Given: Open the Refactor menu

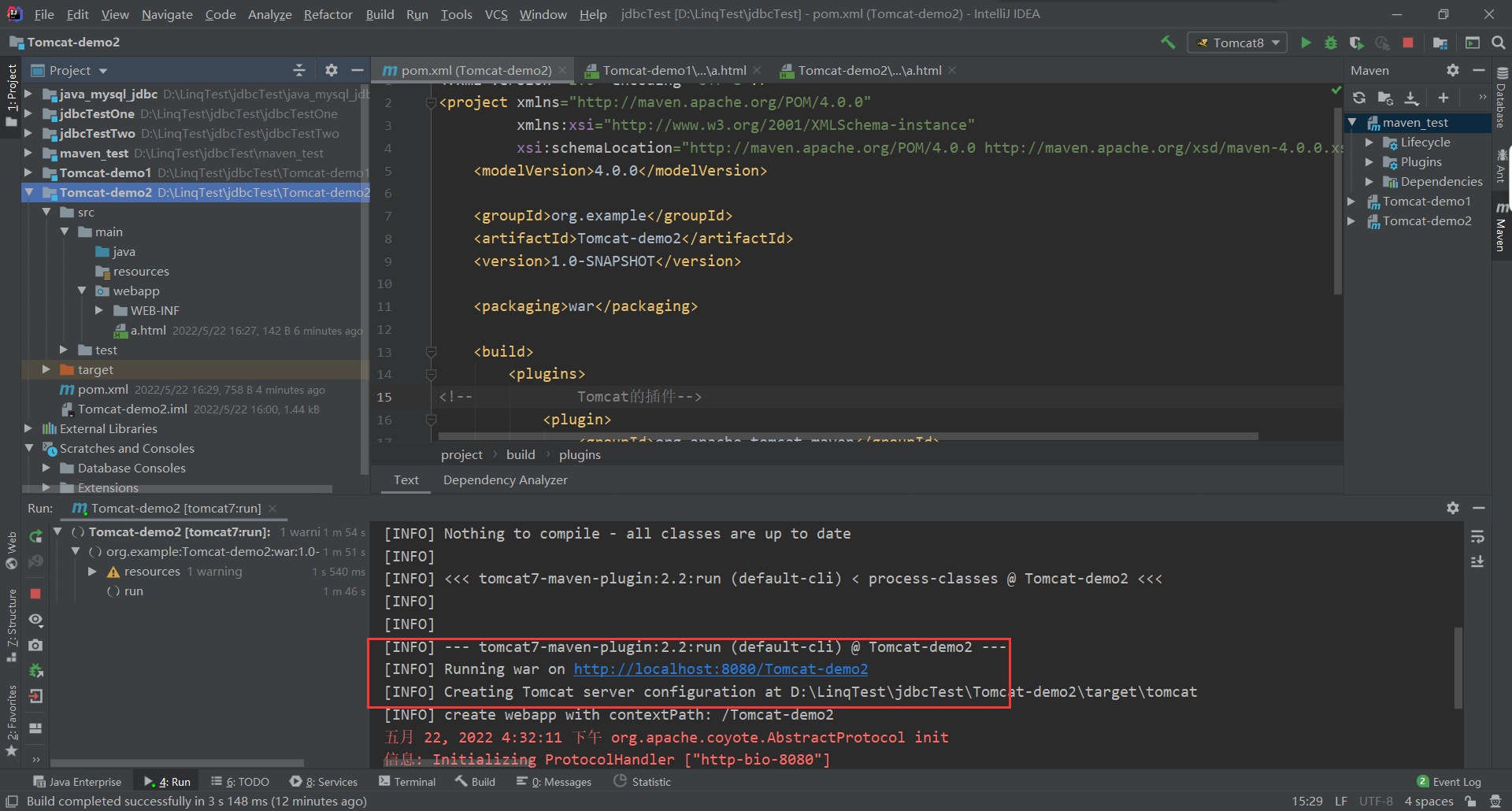Looking at the screenshot, I should coord(328,14).
